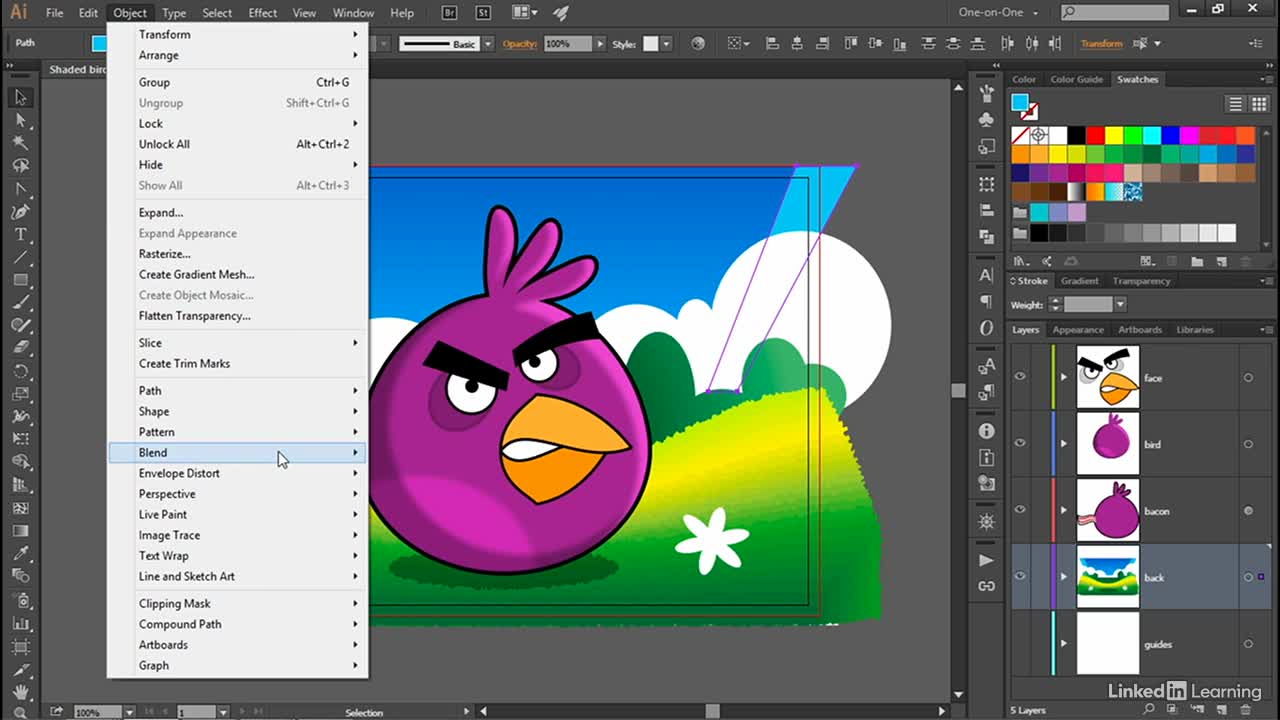This screenshot has width=1280, height=720.
Task: Select the Rotate tool
Action: coord(20,371)
